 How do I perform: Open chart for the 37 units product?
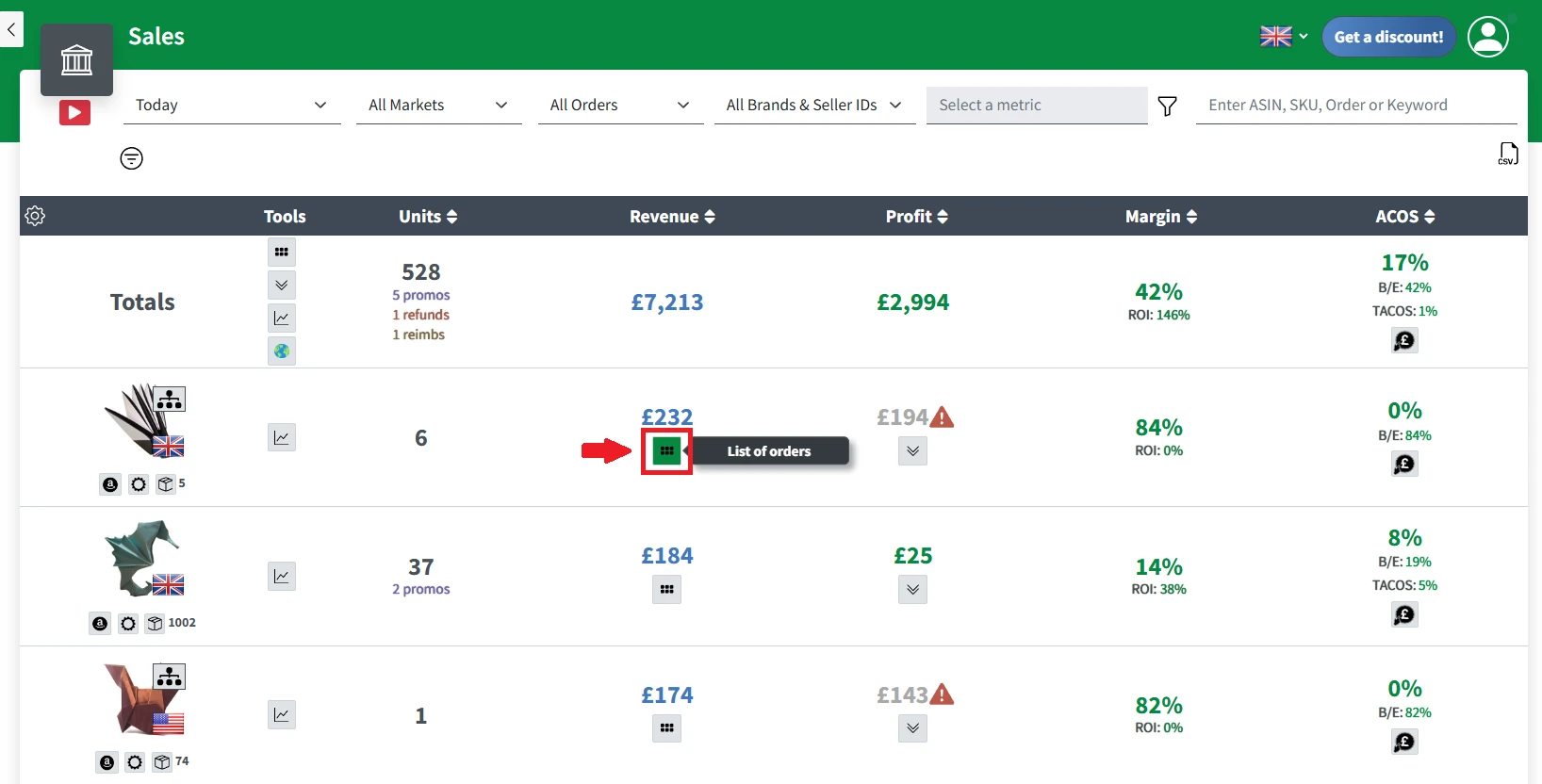(282, 576)
